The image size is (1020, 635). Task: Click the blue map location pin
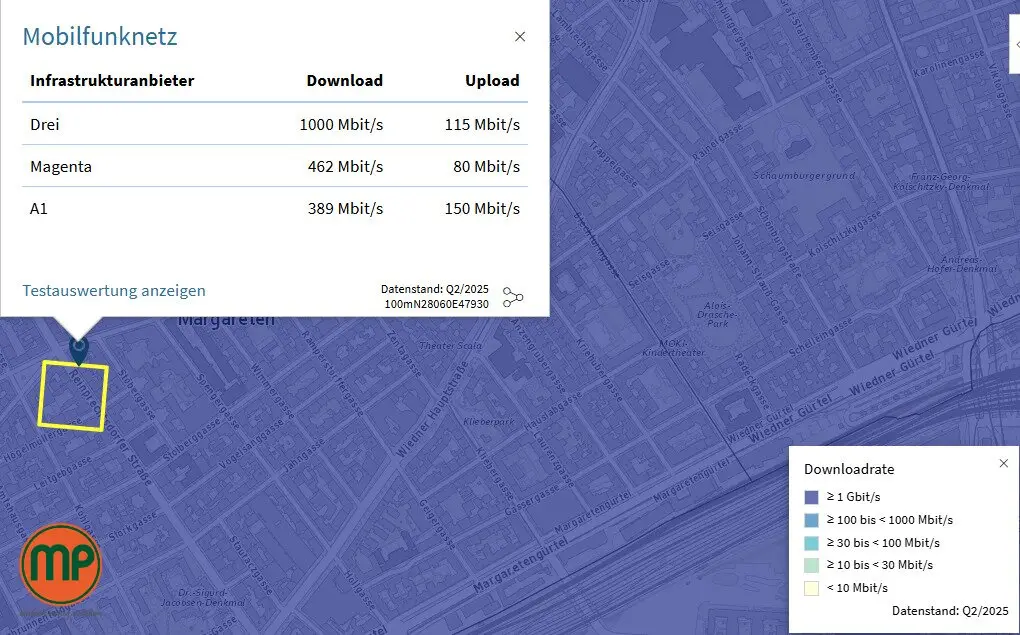click(x=79, y=350)
